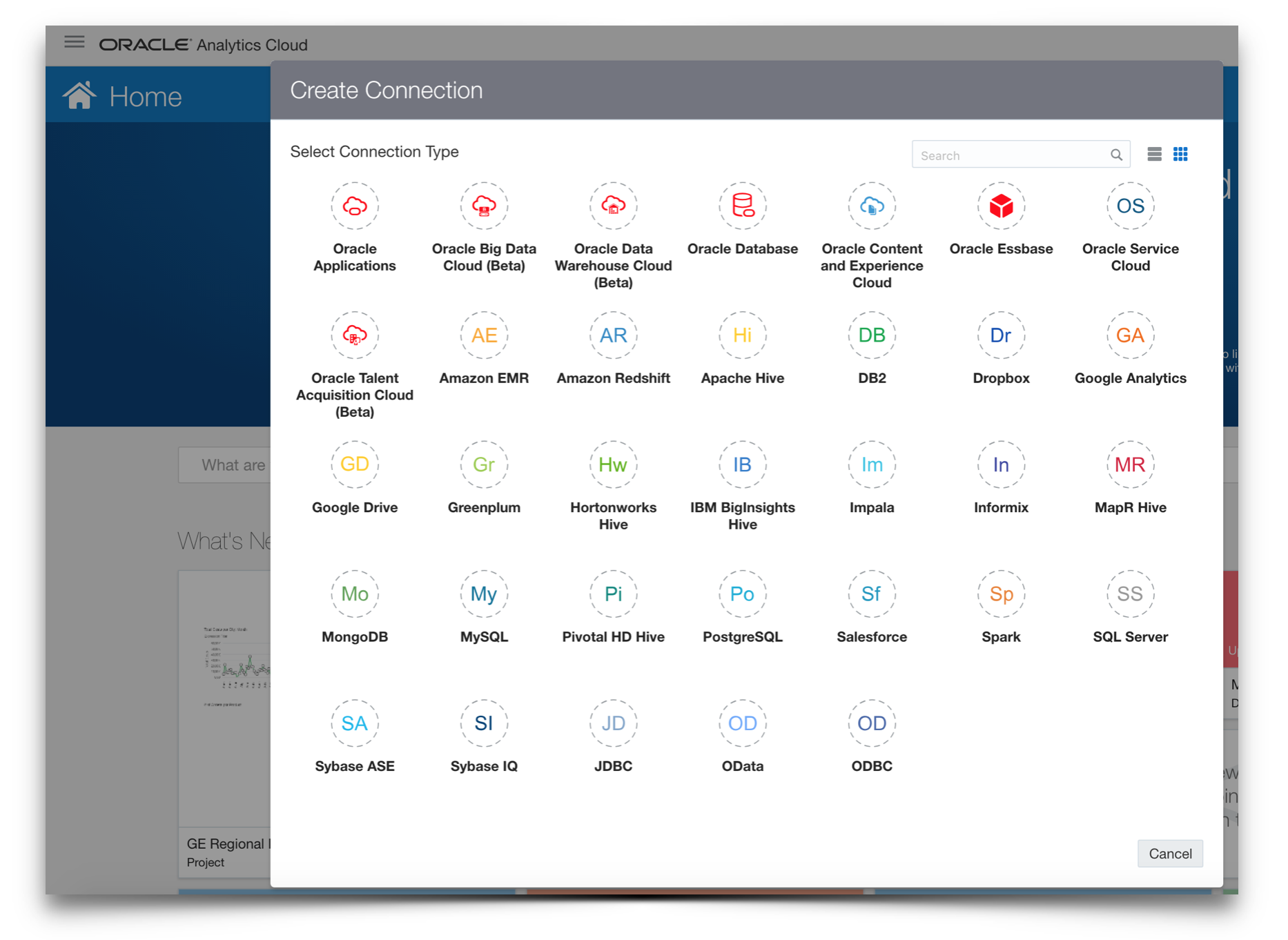
Task: Select the Sybase IQ SI icon
Action: [x=484, y=723]
